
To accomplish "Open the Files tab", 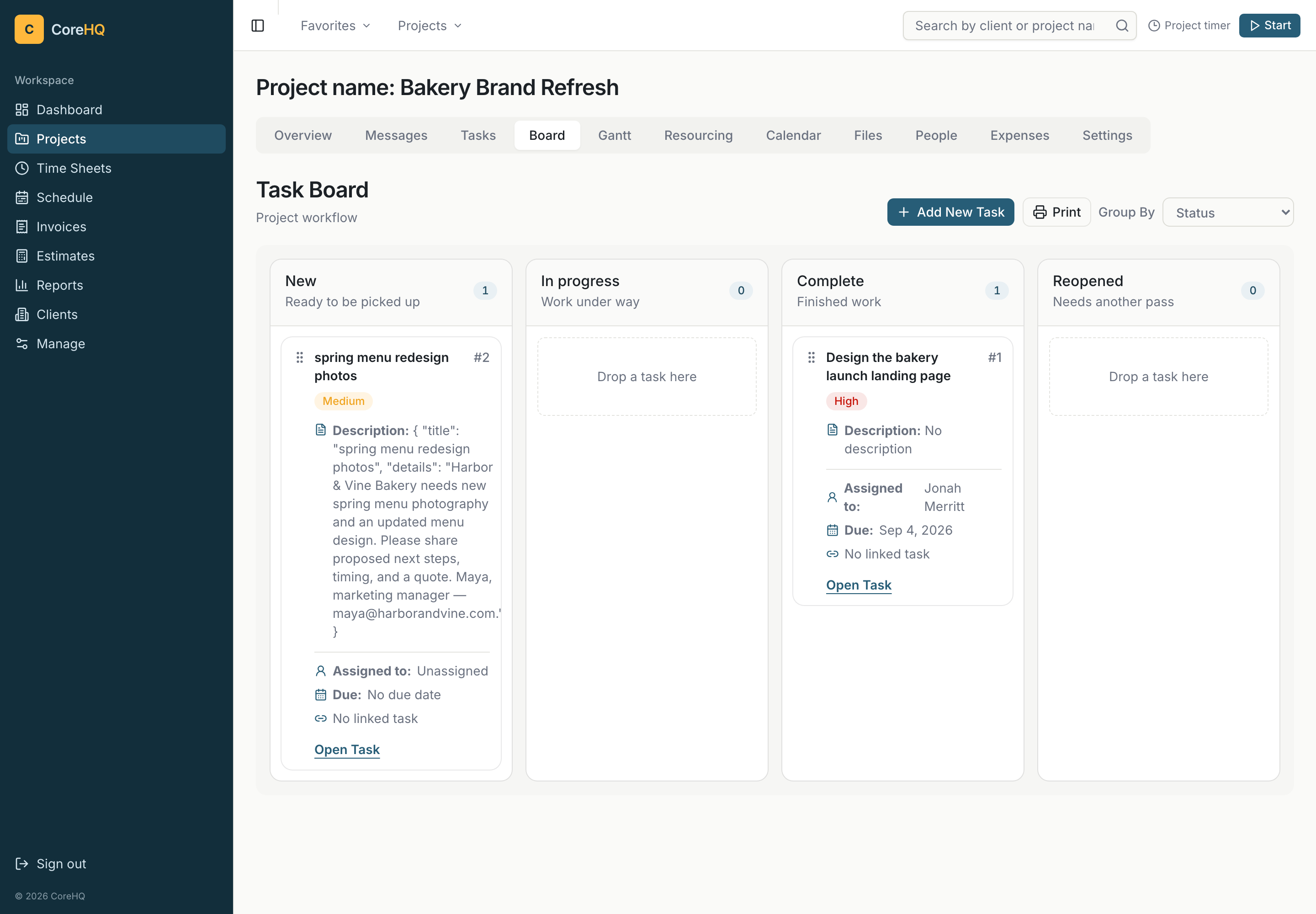I will [x=868, y=135].
